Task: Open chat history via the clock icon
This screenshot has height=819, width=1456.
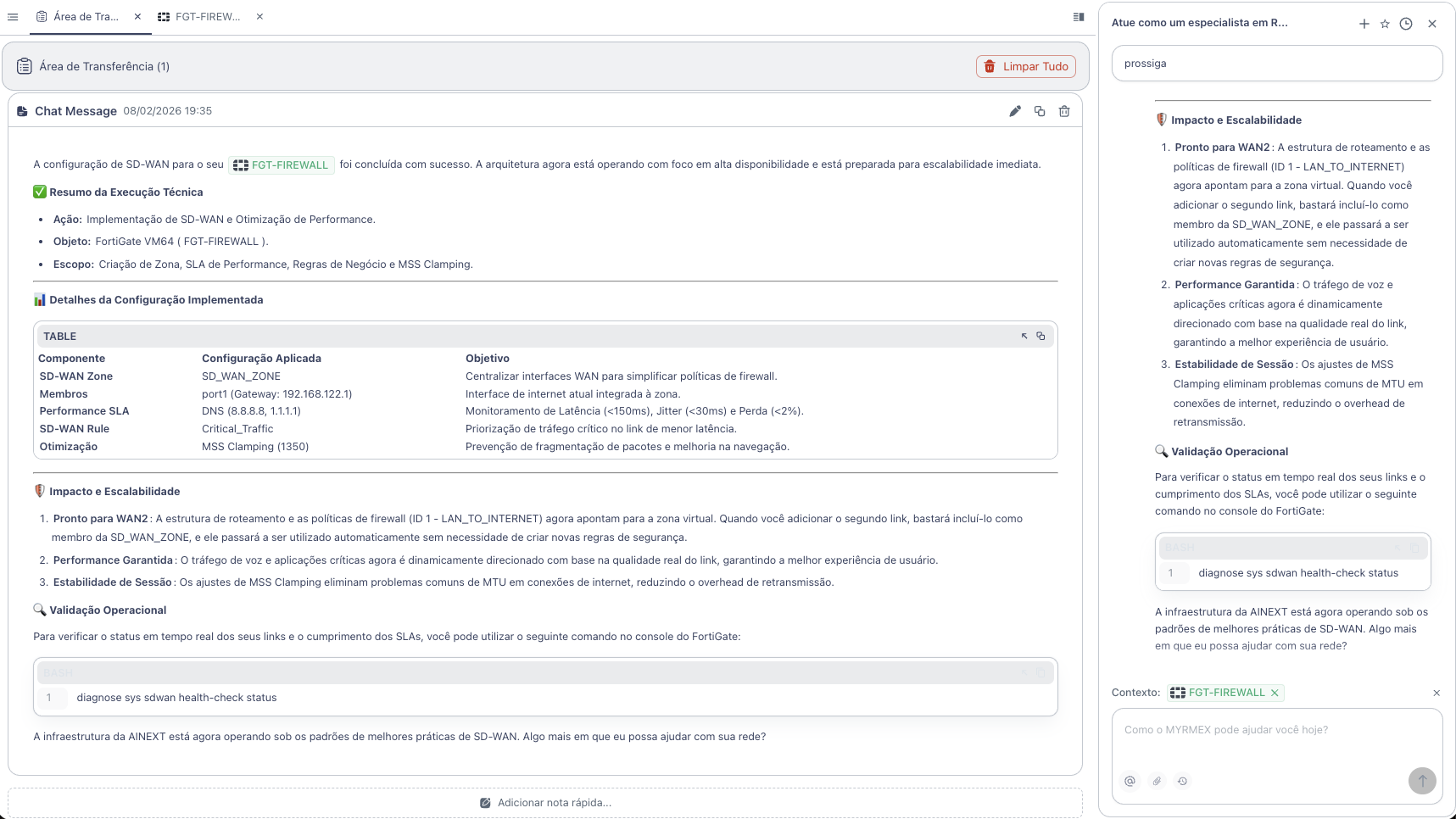Action: click(1405, 24)
